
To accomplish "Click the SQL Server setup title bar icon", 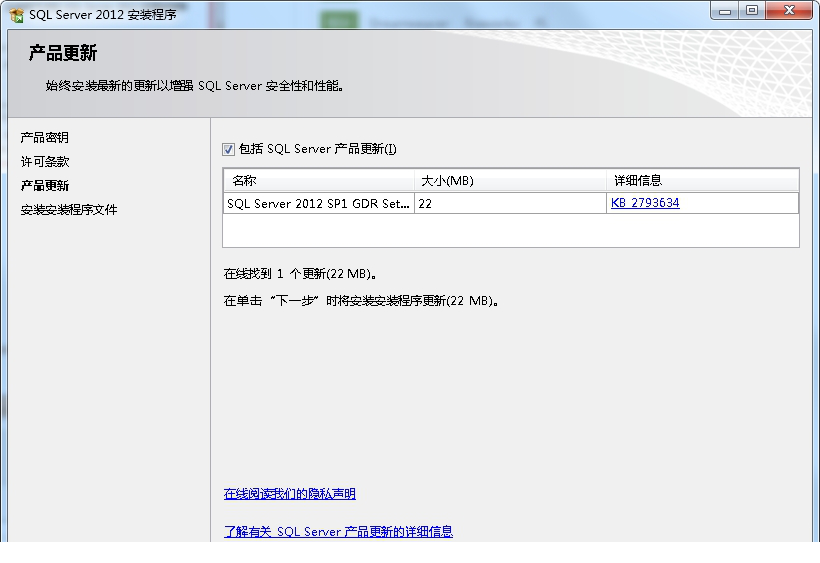I will [17, 15].
